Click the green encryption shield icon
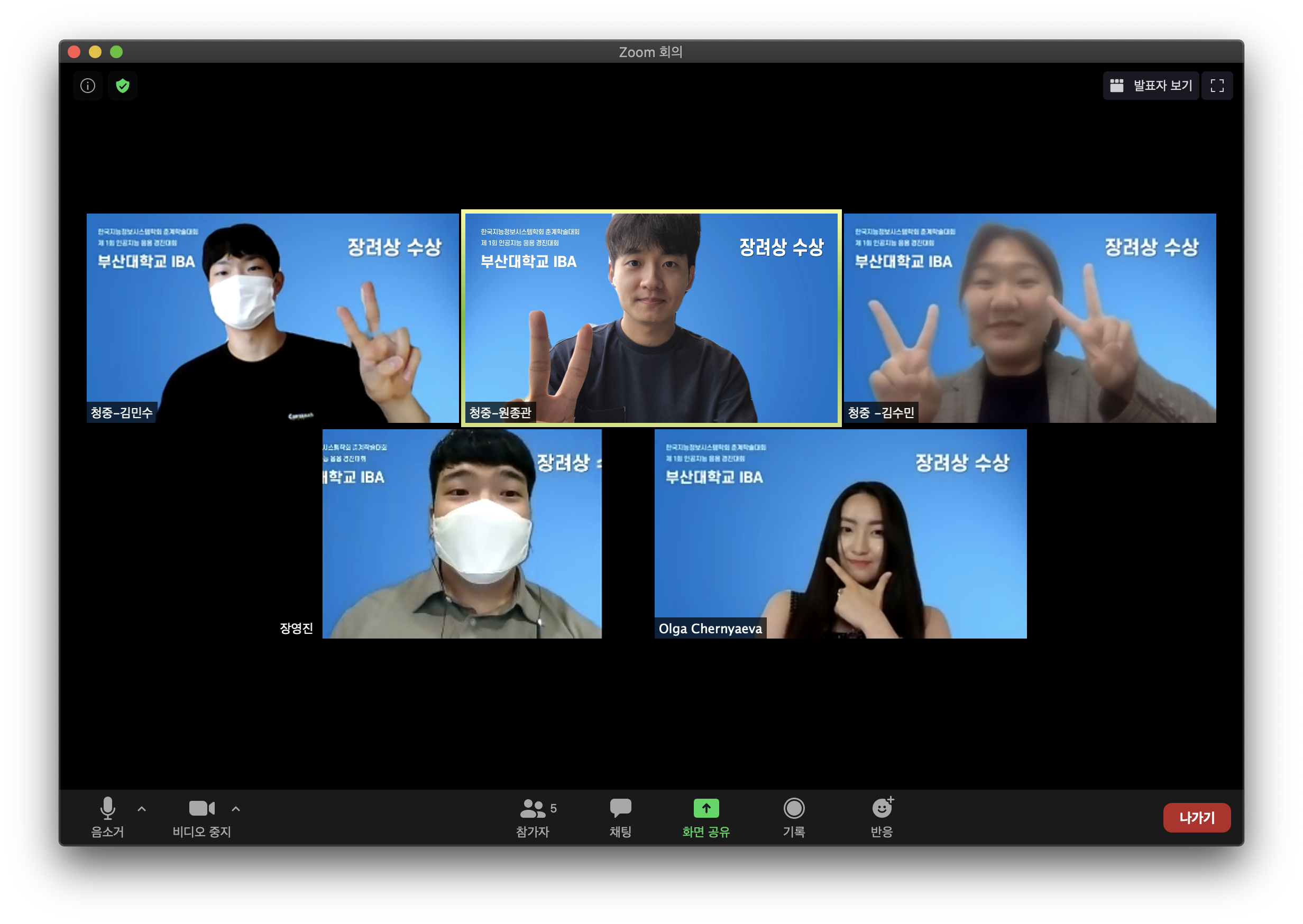1303x924 pixels. coord(122,86)
